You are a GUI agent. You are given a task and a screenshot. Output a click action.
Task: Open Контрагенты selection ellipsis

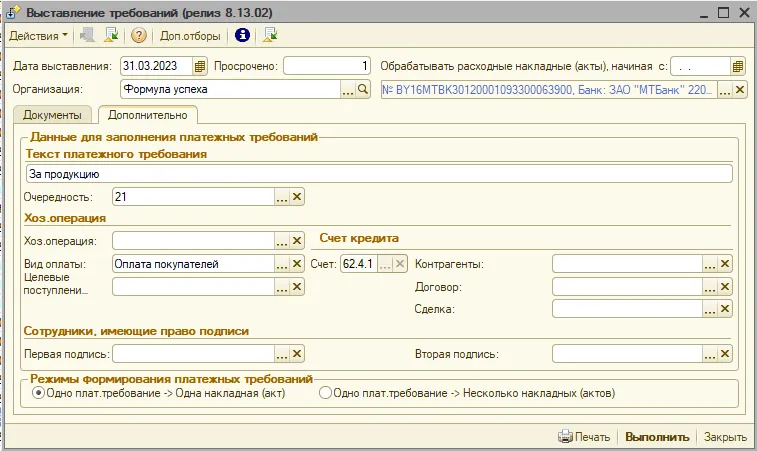tap(709, 264)
